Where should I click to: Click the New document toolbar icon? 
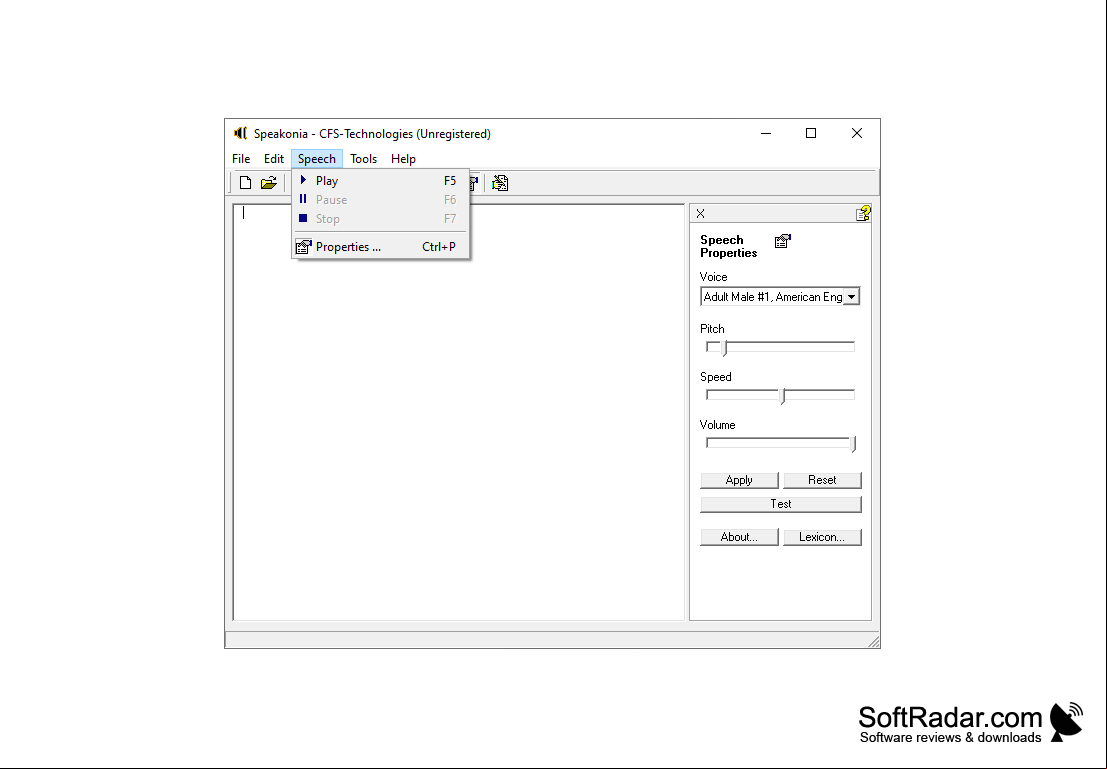[x=245, y=183]
